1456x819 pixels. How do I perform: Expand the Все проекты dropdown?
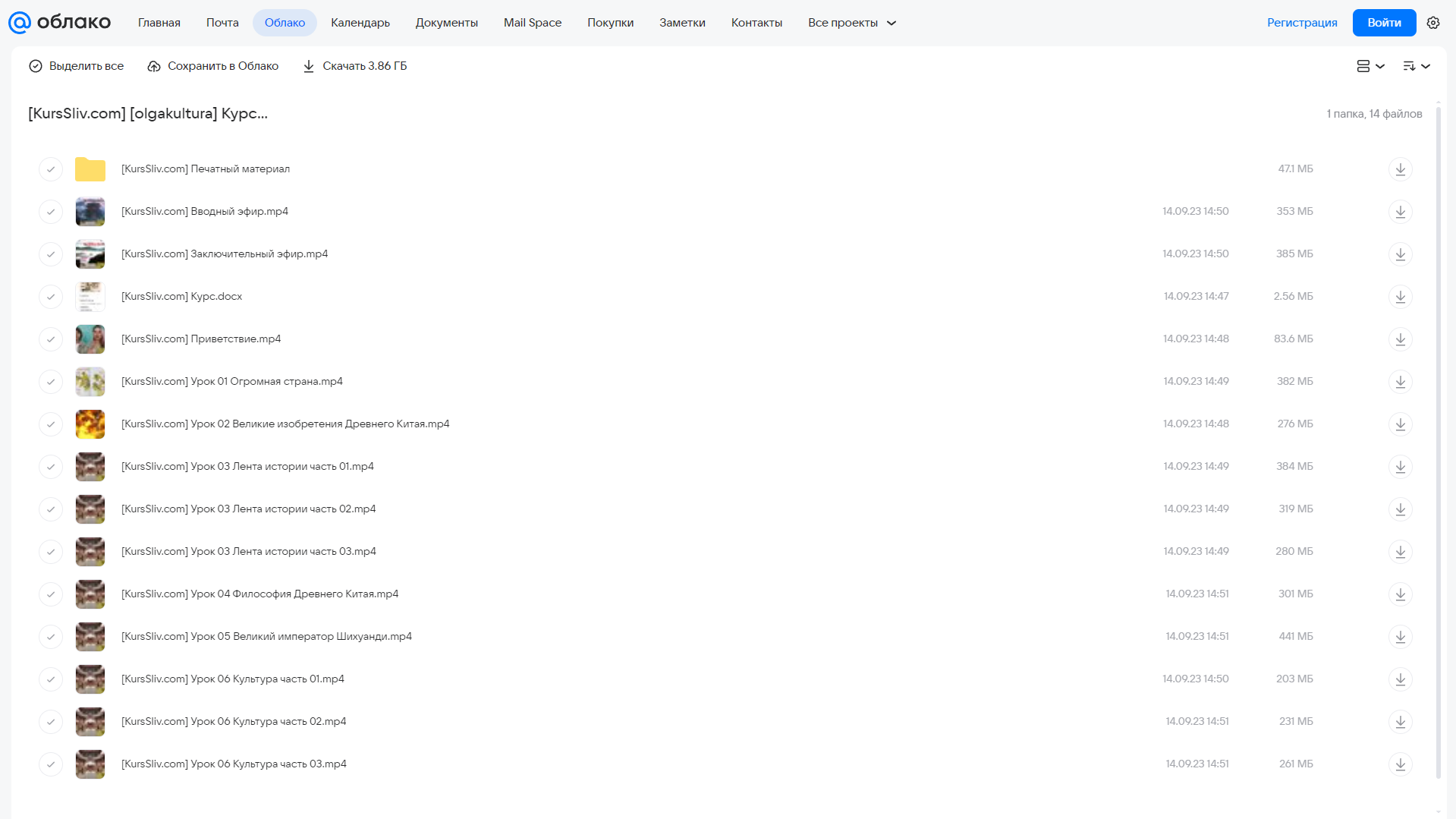pyautogui.click(x=852, y=23)
